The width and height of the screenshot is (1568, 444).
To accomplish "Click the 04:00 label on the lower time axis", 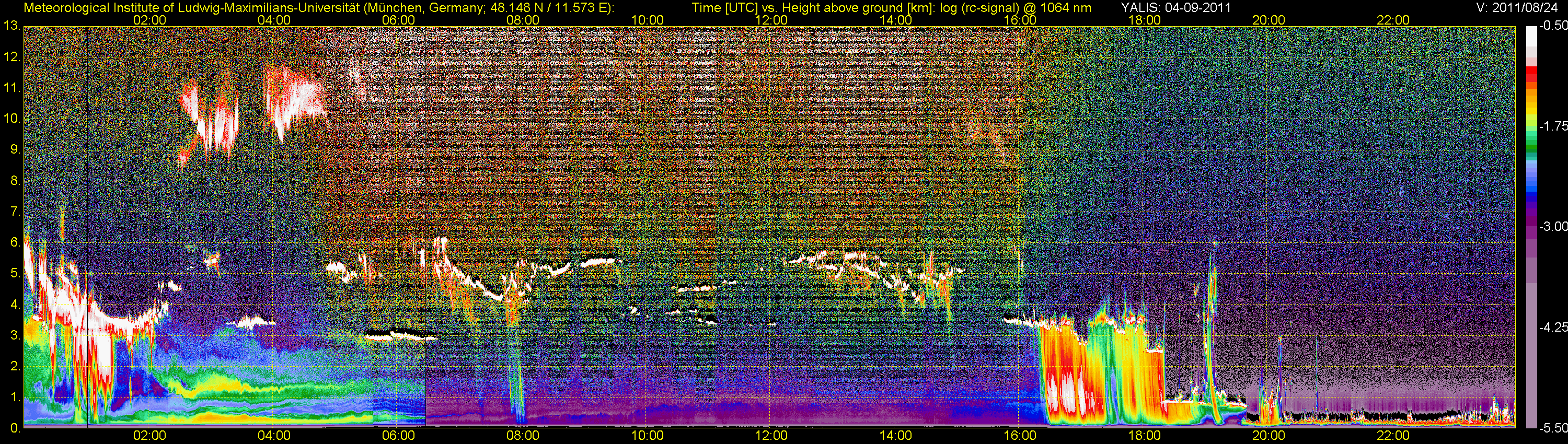I will tap(274, 436).
